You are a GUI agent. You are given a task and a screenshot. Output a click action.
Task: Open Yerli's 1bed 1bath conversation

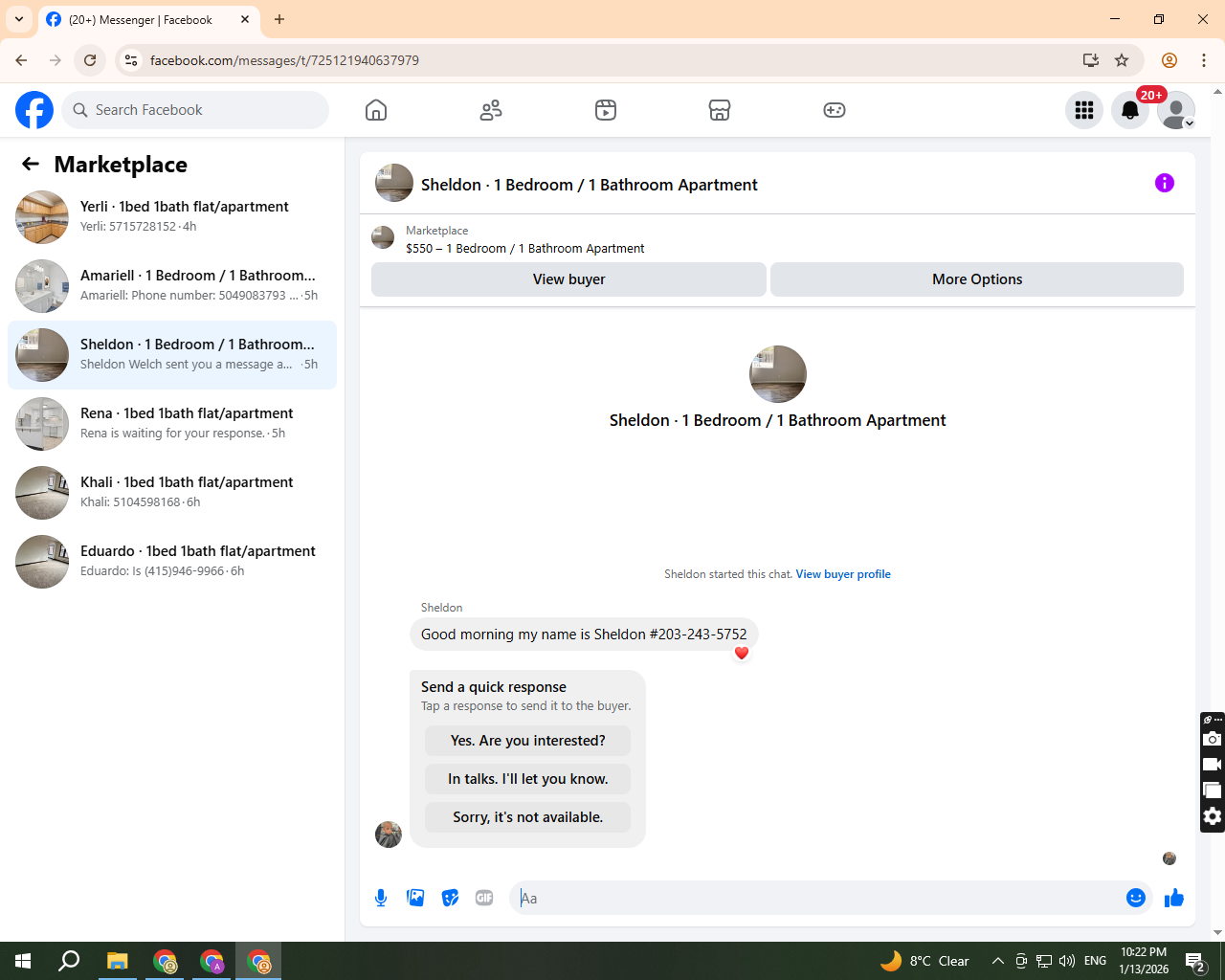pyautogui.click(x=172, y=217)
